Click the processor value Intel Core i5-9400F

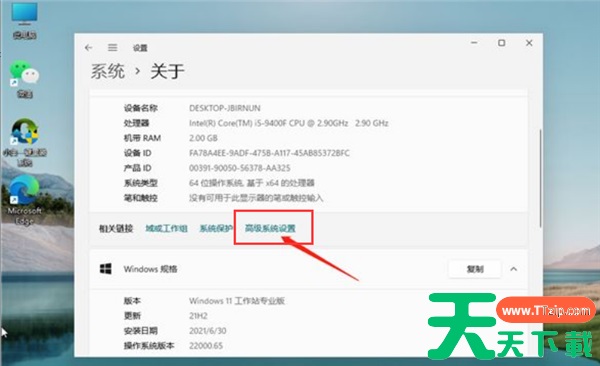[289, 123]
